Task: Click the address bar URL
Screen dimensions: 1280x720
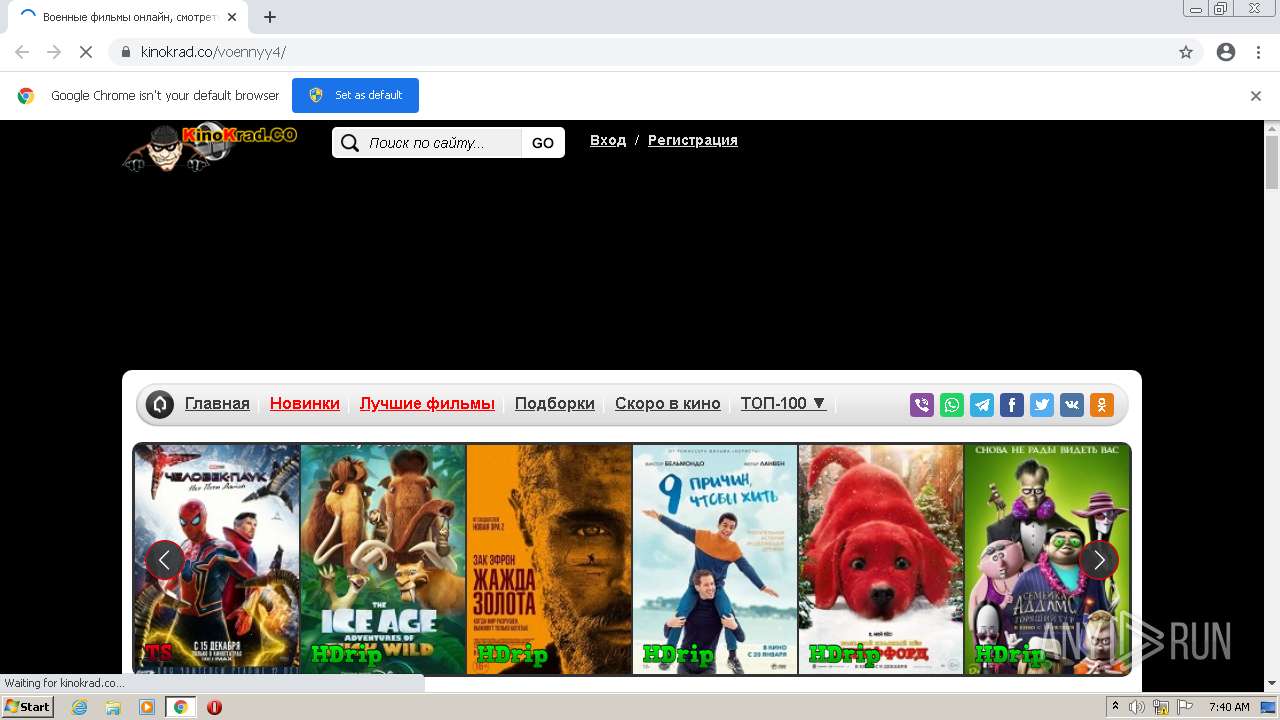Action: coord(213,52)
